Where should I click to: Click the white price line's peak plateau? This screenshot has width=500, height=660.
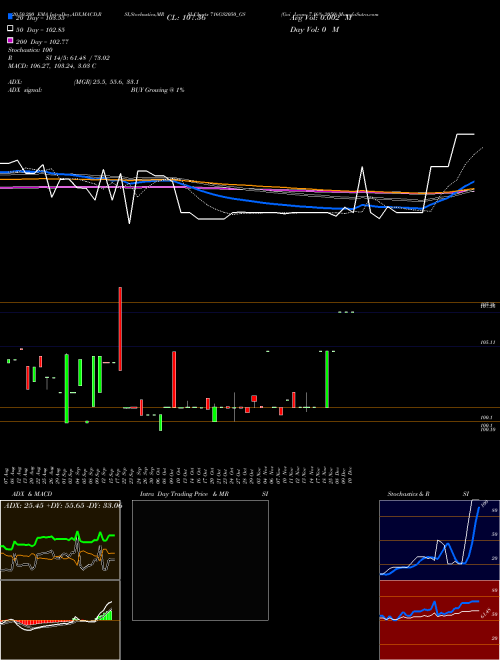point(465,134)
